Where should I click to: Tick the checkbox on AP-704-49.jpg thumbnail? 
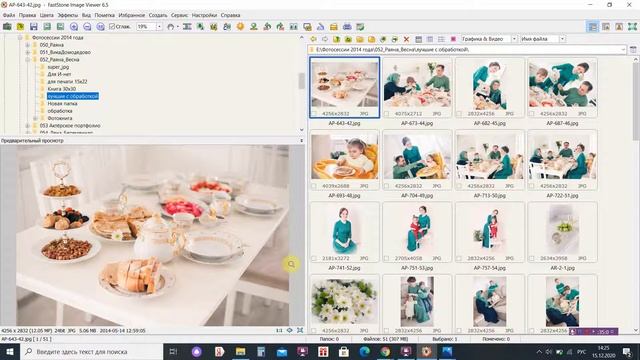(x=387, y=186)
